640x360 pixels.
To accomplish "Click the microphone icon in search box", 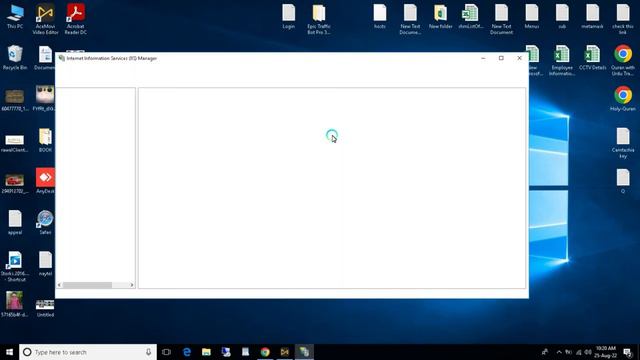I will coord(149,352).
